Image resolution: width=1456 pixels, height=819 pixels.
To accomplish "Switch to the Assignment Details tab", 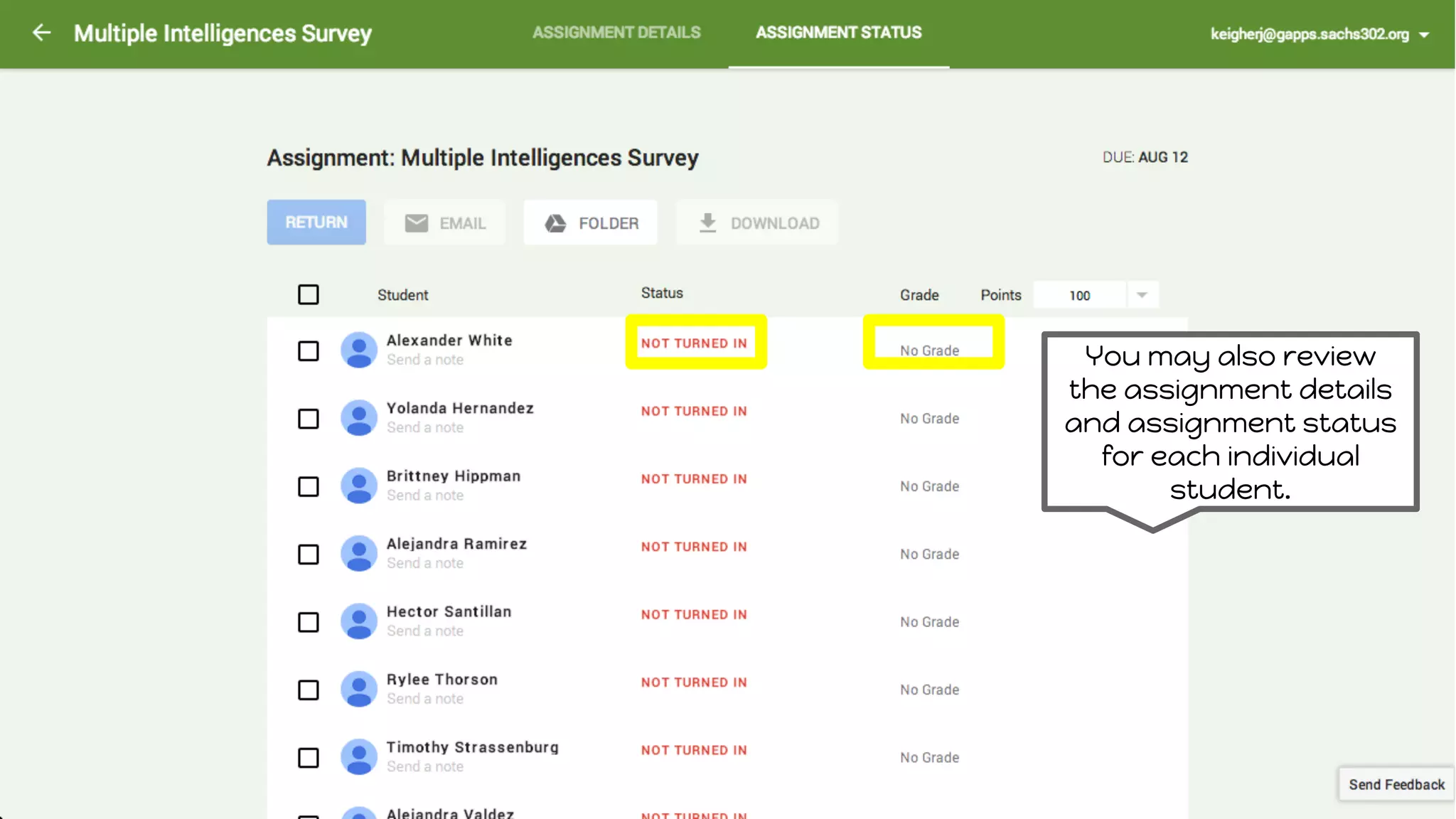I will pos(616,33).
